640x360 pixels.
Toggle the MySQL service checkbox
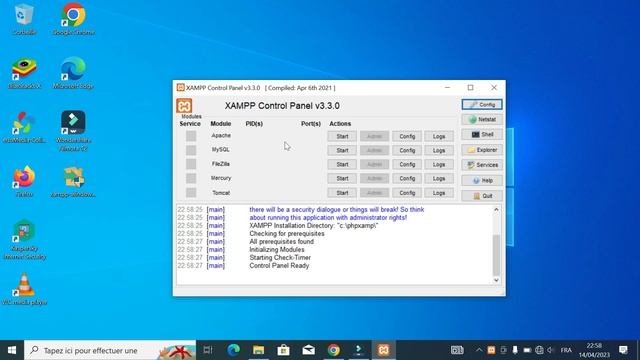coord(191,150)
